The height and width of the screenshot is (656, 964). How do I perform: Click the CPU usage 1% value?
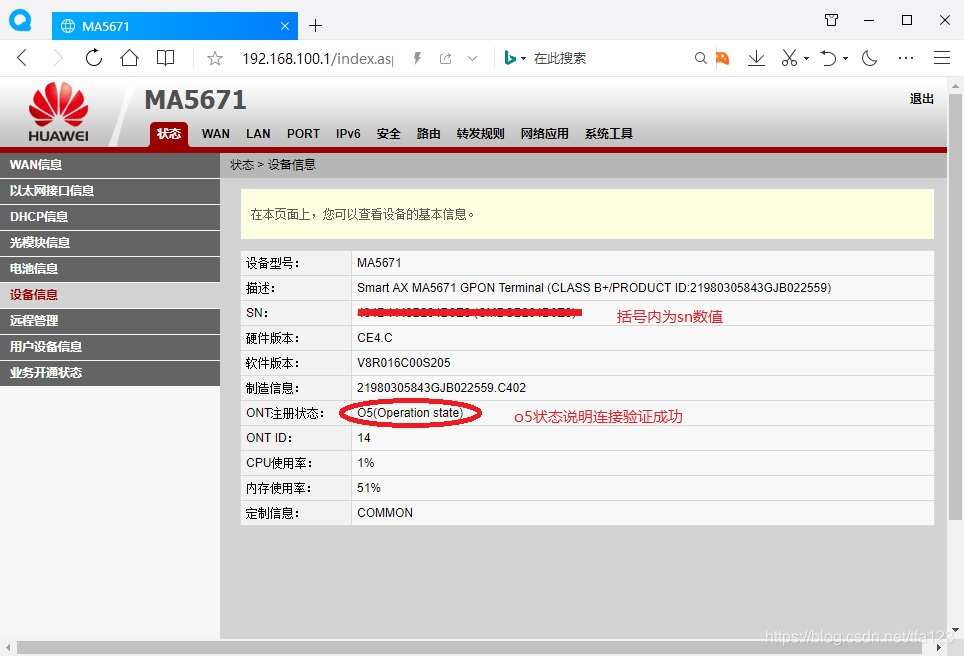pos(366,463)
